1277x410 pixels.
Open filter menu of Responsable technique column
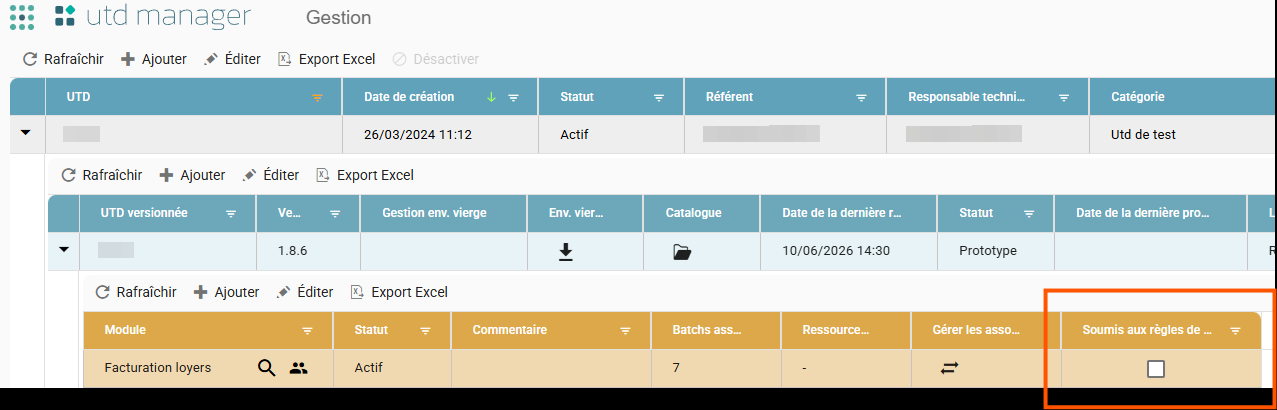click(1064, 98)
